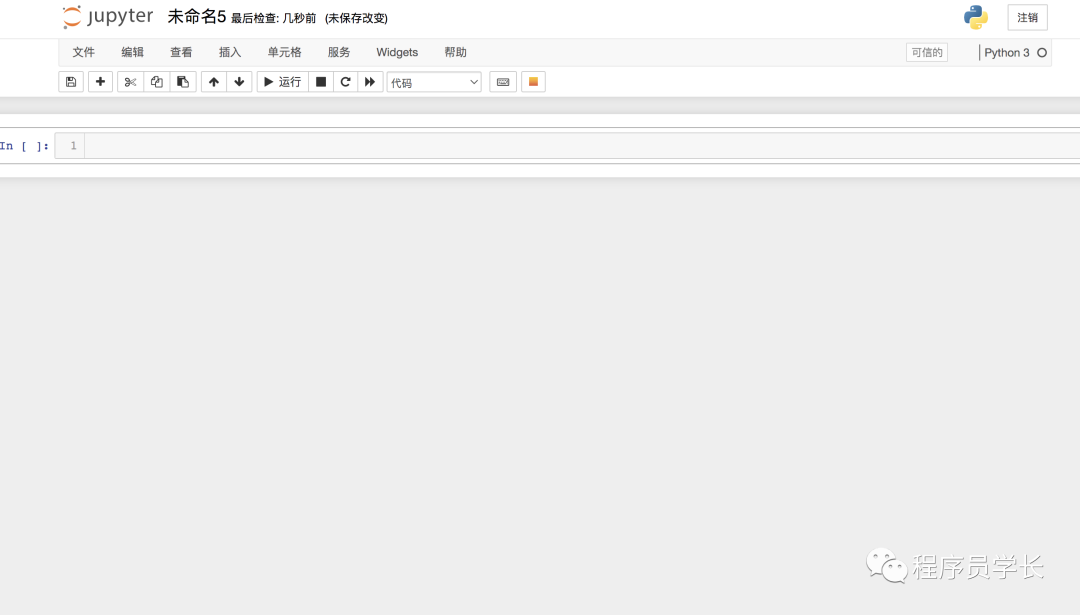Open the 文件 menu

click(83, 52)
